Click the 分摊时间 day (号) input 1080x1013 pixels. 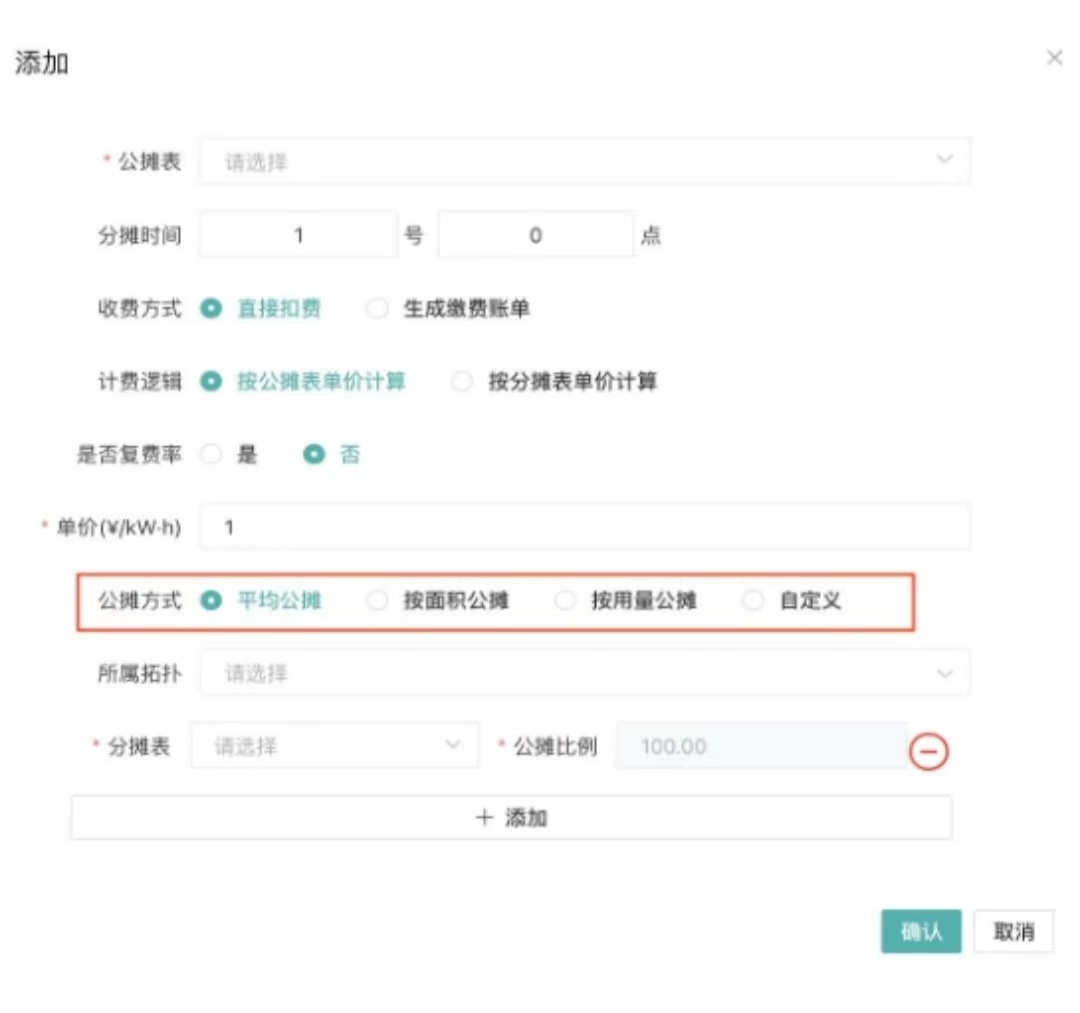tap(298, 236)
